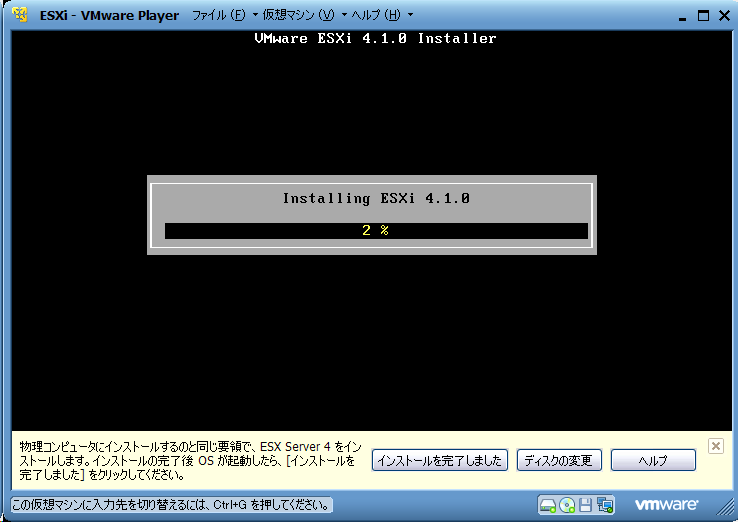Click the ESX Server 4 install instruction text

click(x=190, y=460)
